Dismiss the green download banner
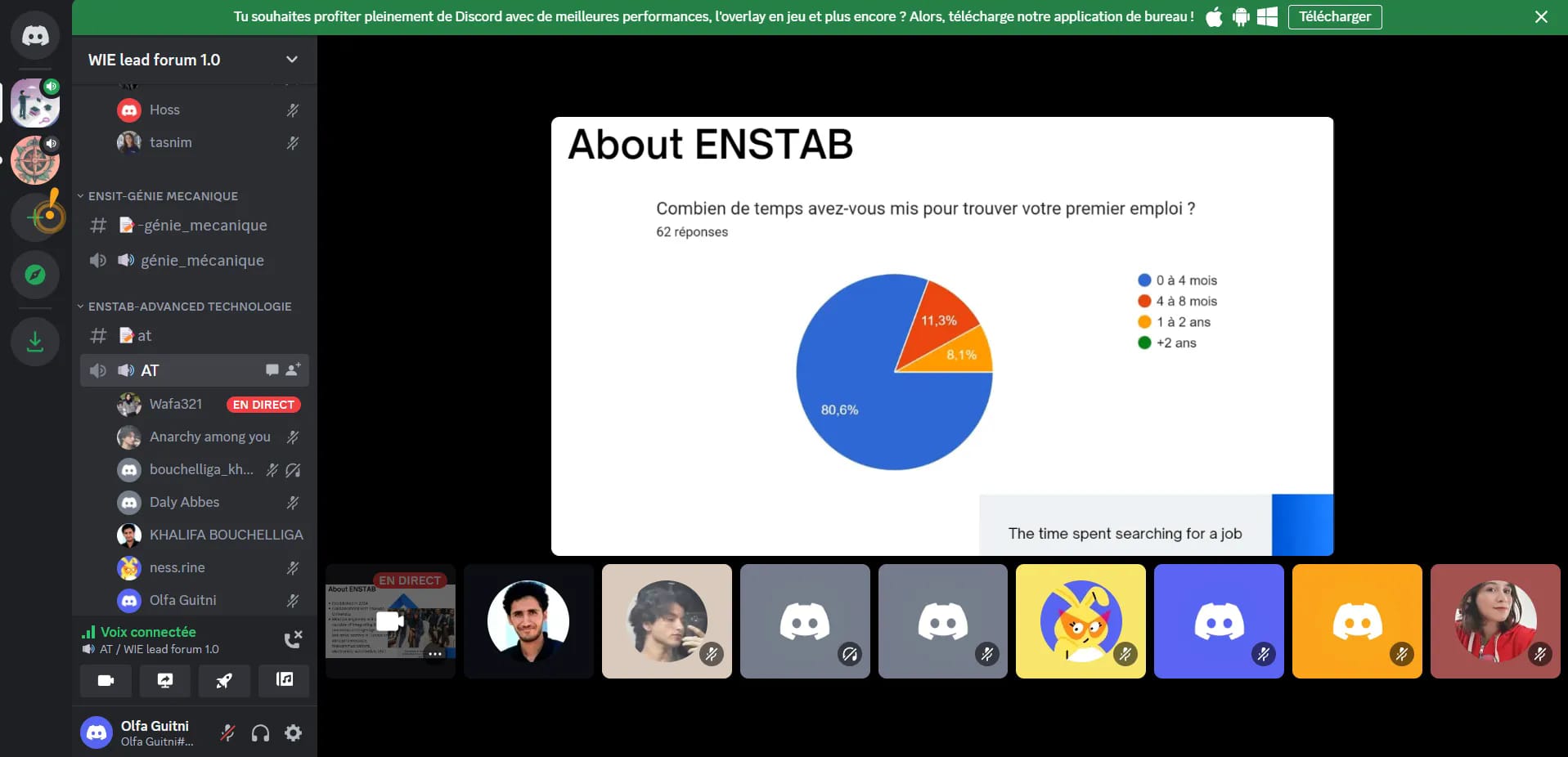The height and width of the screenshot is (757, 1568). [1541, 17]
